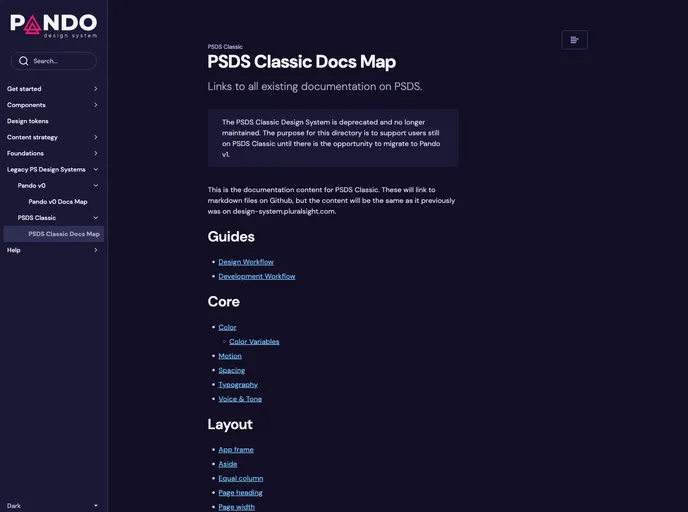Expand the Content strategy chevron
This screenshot has width=688, height=512.
tap(96, 137)
